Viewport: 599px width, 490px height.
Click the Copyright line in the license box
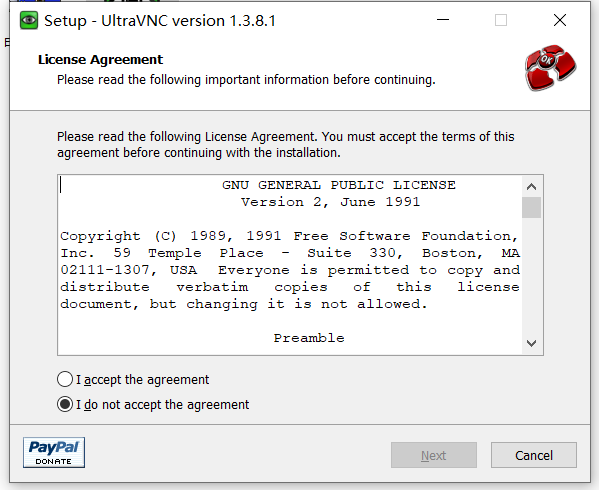289,236
